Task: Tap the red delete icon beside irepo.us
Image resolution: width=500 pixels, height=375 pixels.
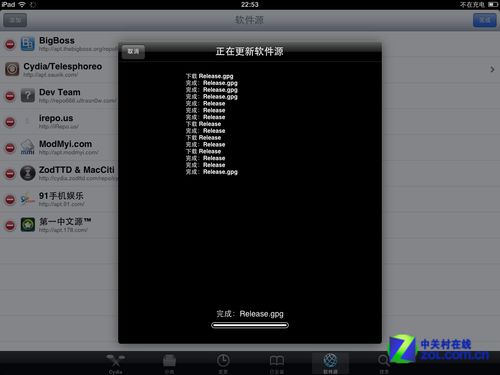Action: point(10,122)
